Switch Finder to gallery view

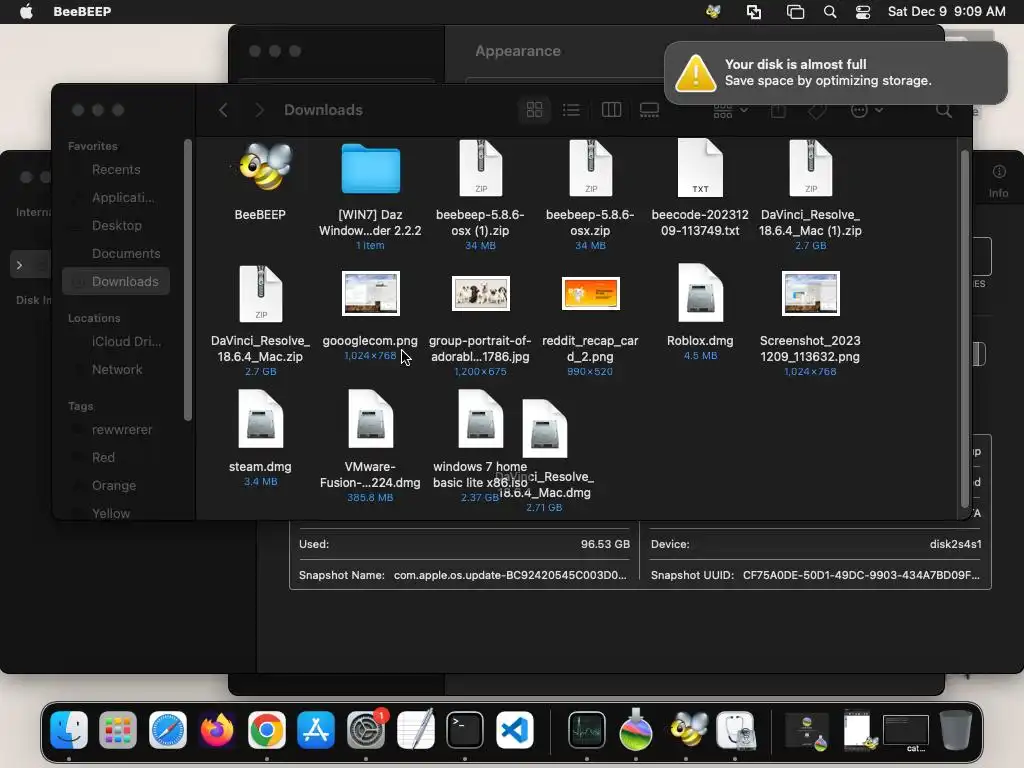pyautogui.click(x=649, y=110)
